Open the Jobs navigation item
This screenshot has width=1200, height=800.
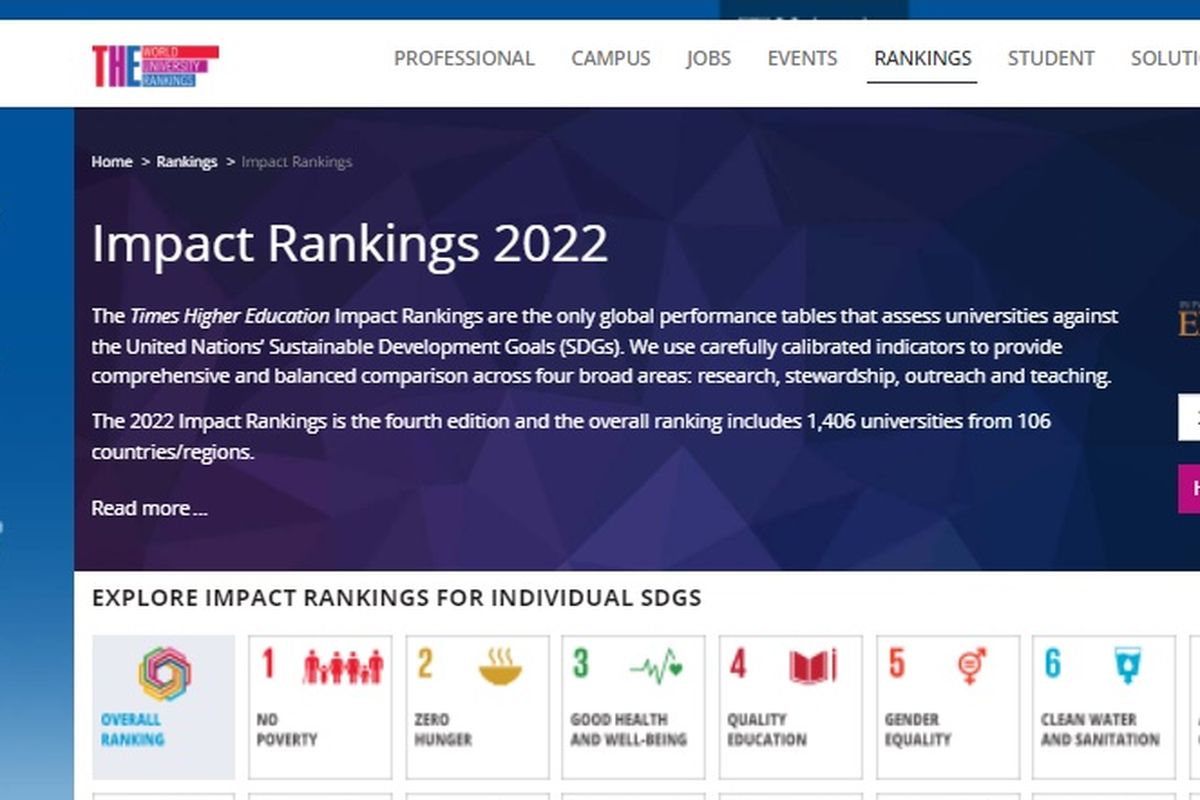(x=709, y=58)
